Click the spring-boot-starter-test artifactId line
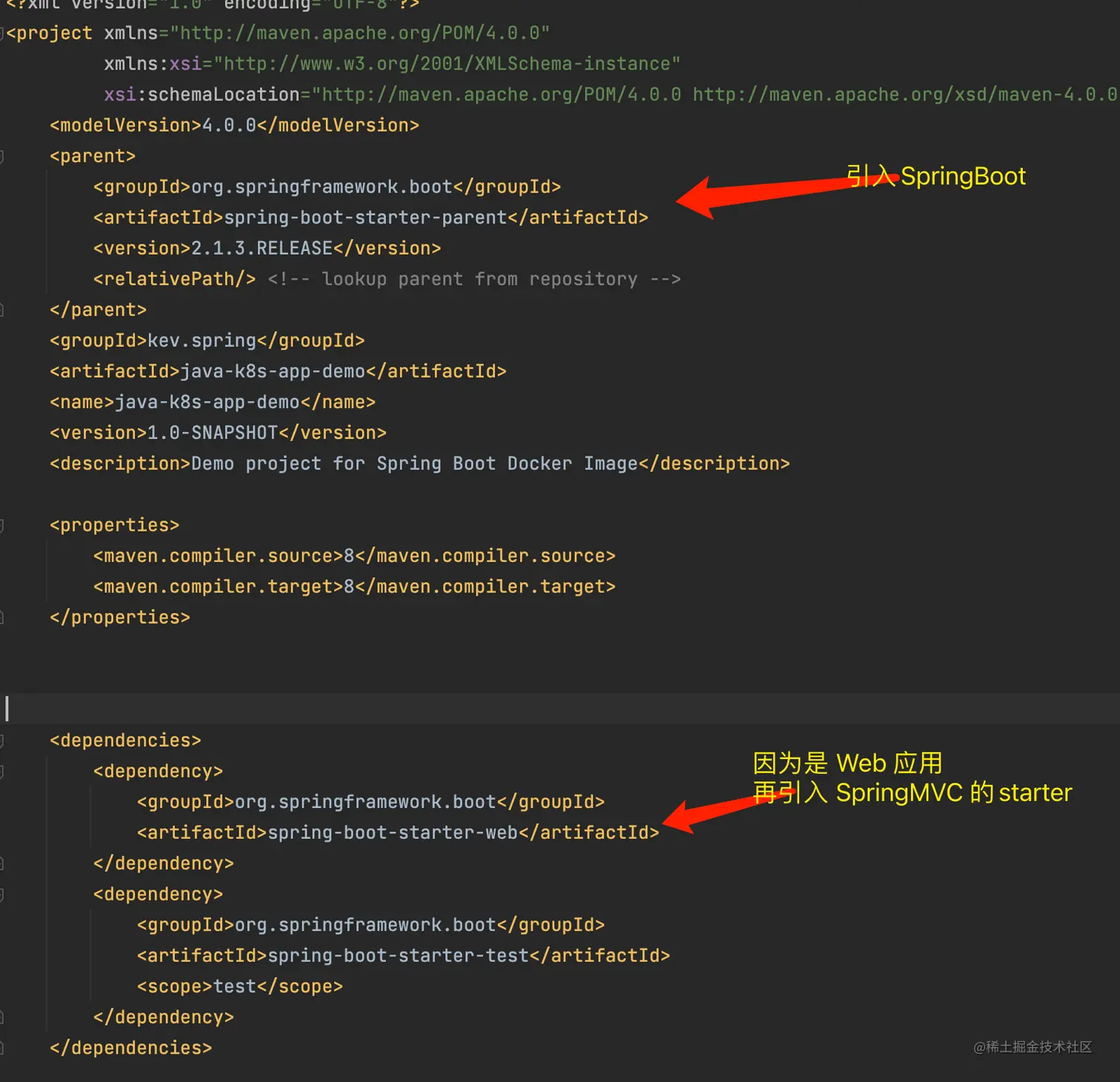Image resolution: width=1120 pixels, height=1082 pixels. [x=404, y=956]
